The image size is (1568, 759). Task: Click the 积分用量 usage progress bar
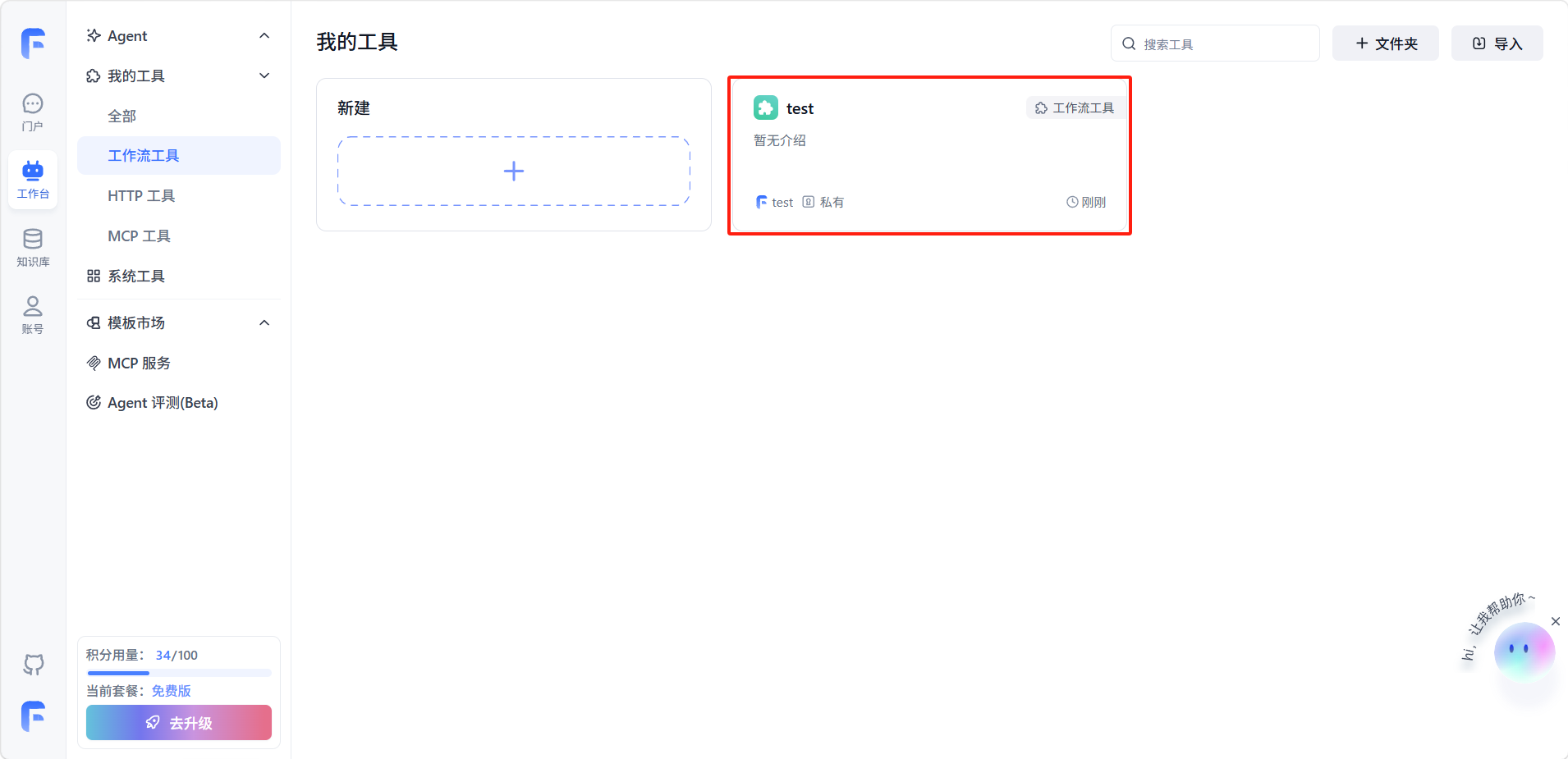[179, 673]
